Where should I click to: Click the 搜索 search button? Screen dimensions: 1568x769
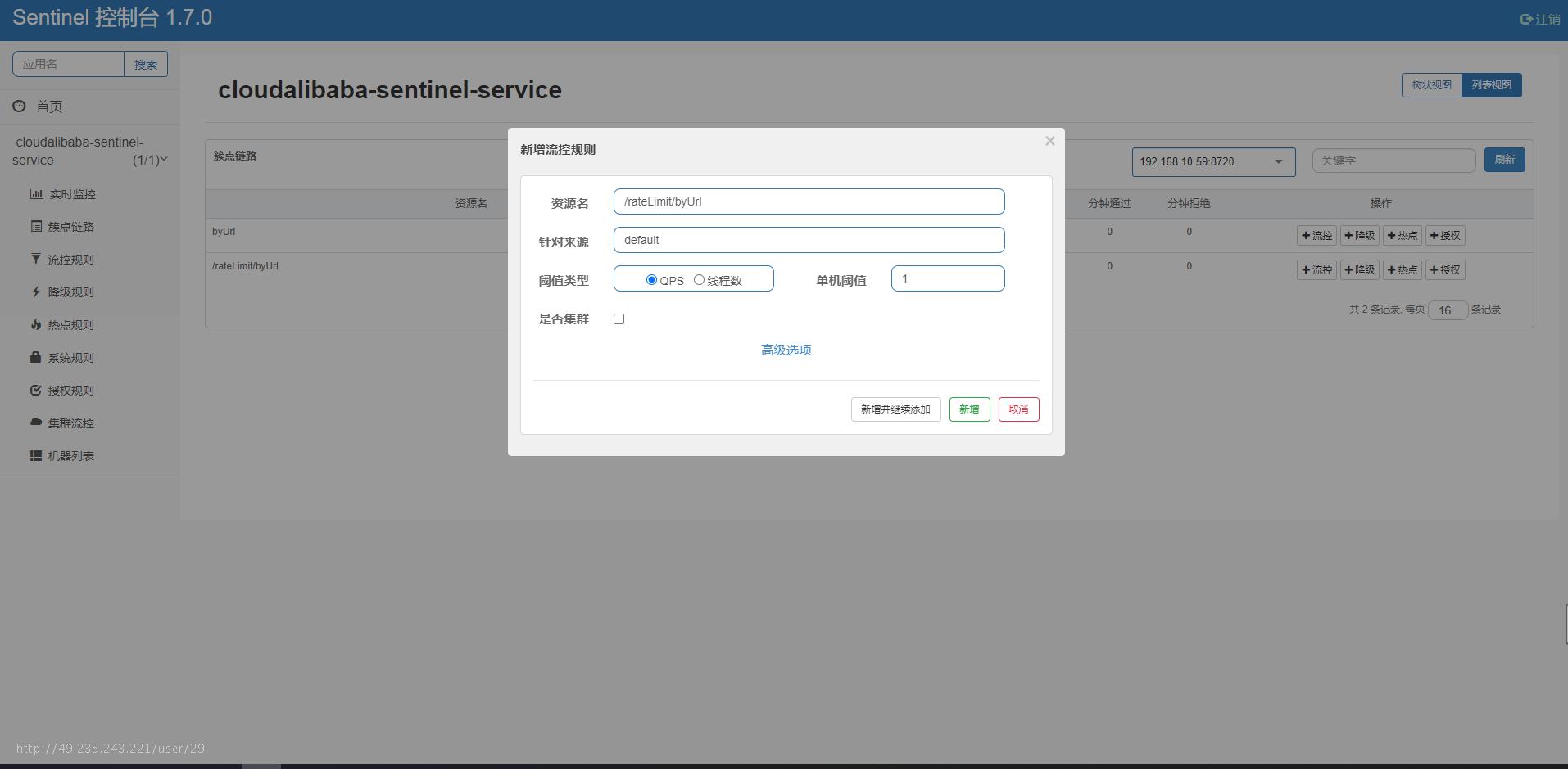(x=146, y=64)
